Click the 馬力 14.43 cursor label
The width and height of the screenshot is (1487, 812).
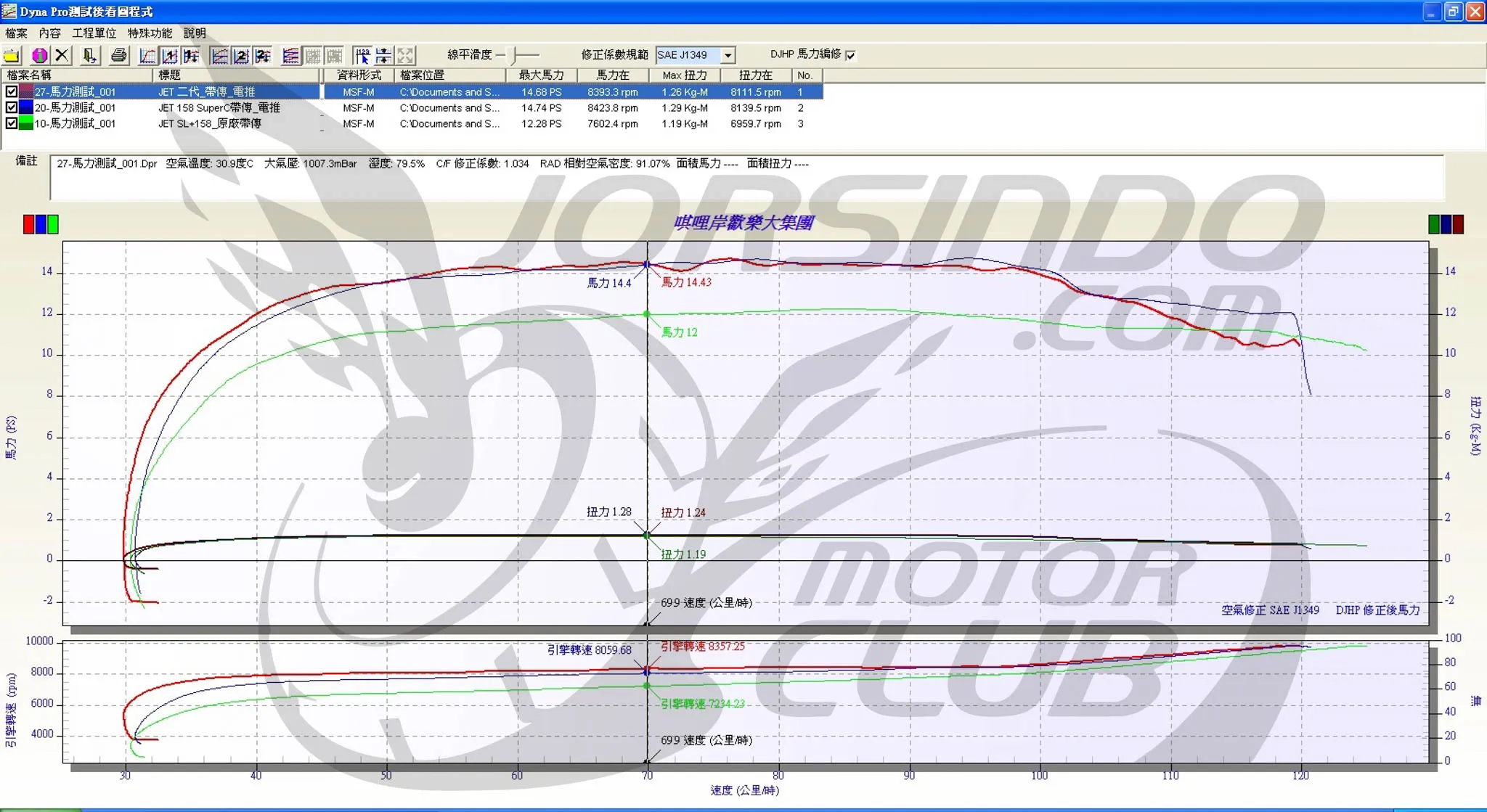[686, 282]
